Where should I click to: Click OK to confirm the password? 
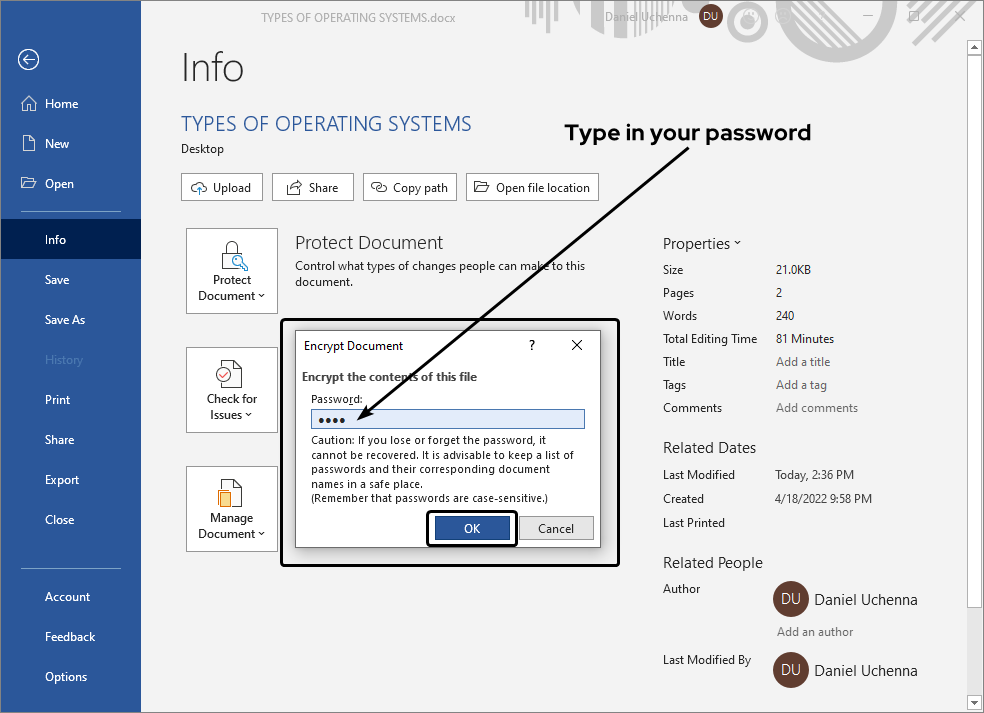[x=471, y=528]
